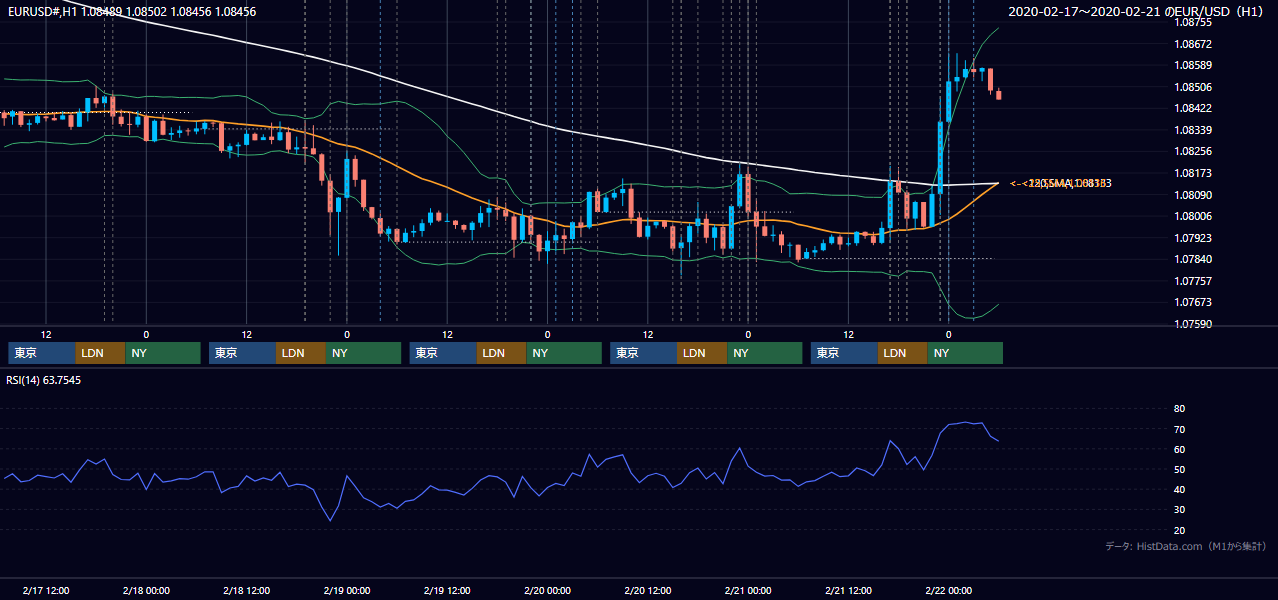Click RSI scale level 60
The width and height of the screenshot is (1278, 600).
click(1179, 449)
